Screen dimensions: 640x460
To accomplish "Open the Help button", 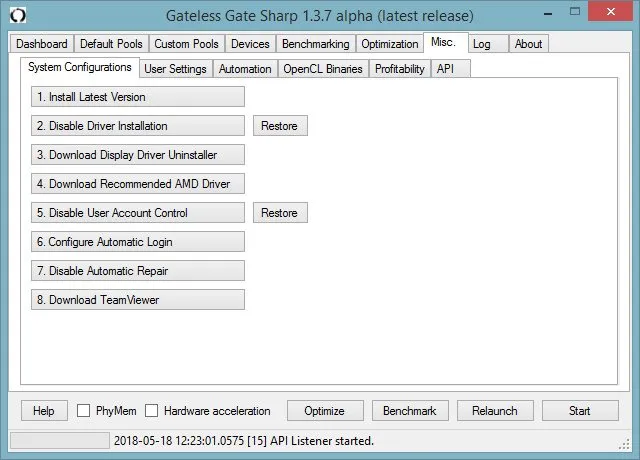I will (x=44, y=411).
